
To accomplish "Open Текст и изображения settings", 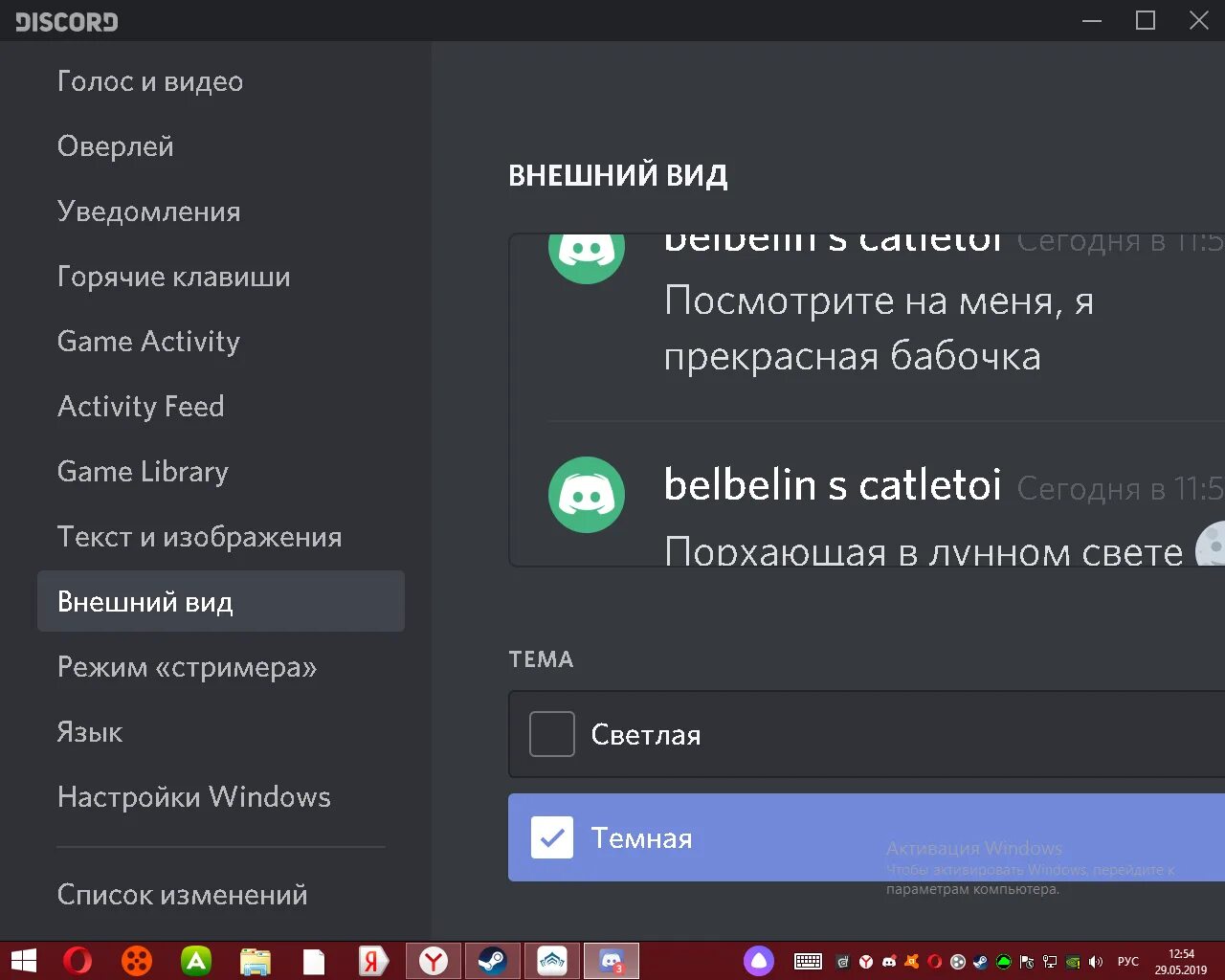I will 200,537.
